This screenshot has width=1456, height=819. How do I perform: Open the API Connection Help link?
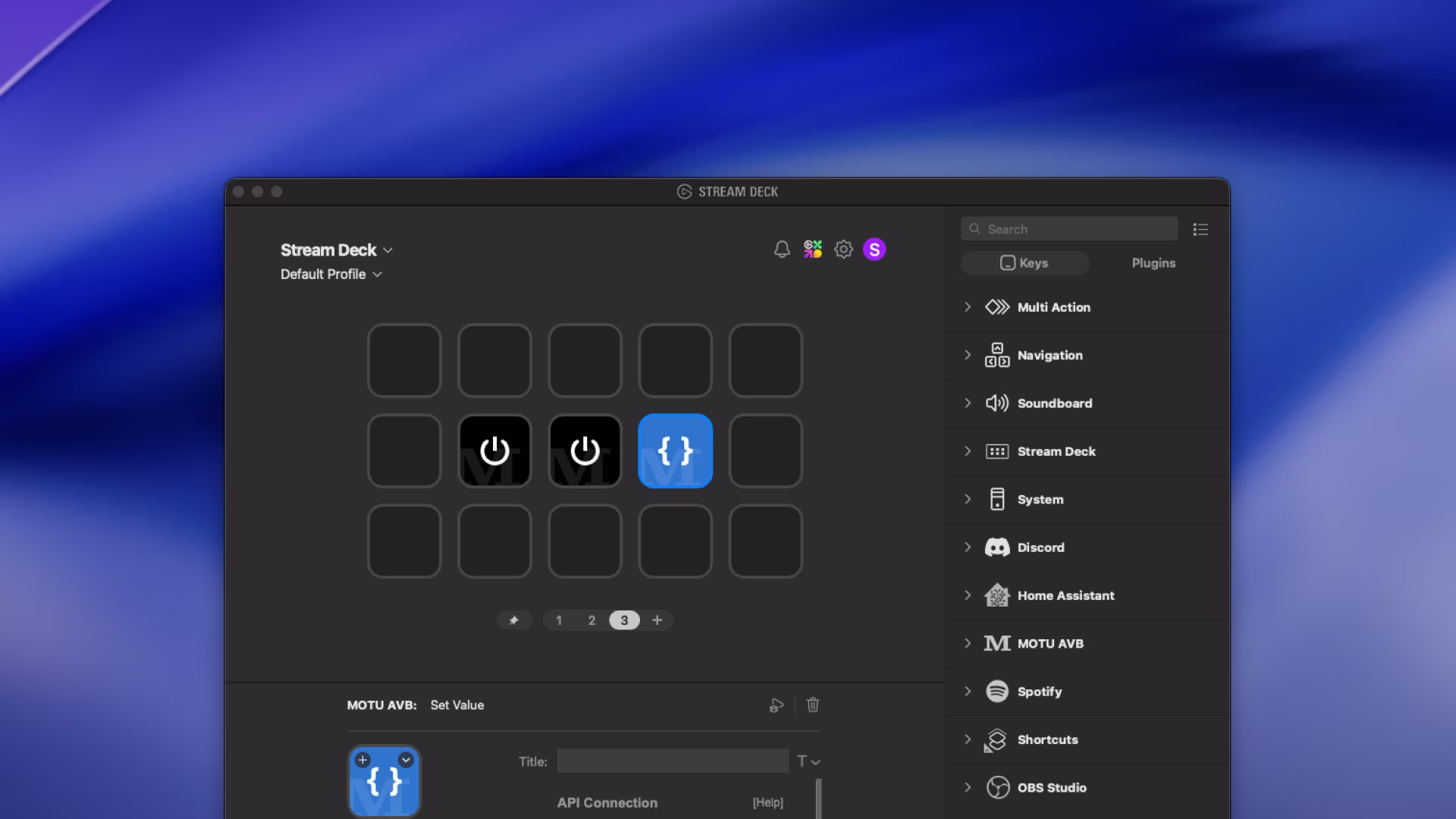point(767,802)
